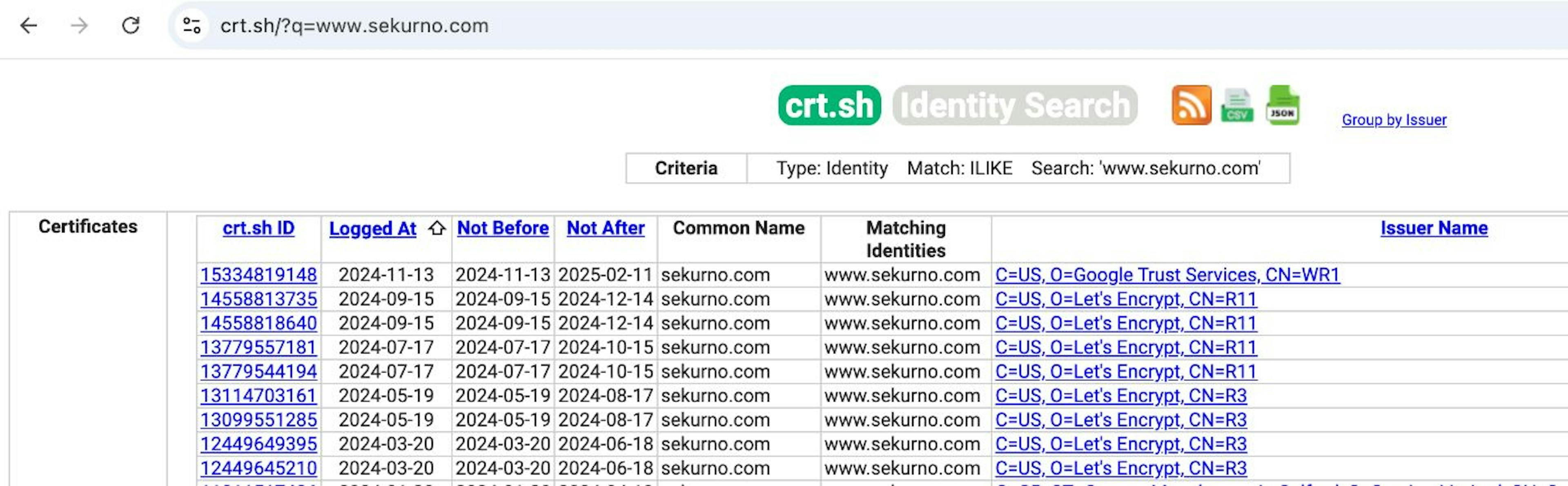1568x486 pixels.
Task: Open certificate ID 13779557181
Action: (x=259, y=347)
